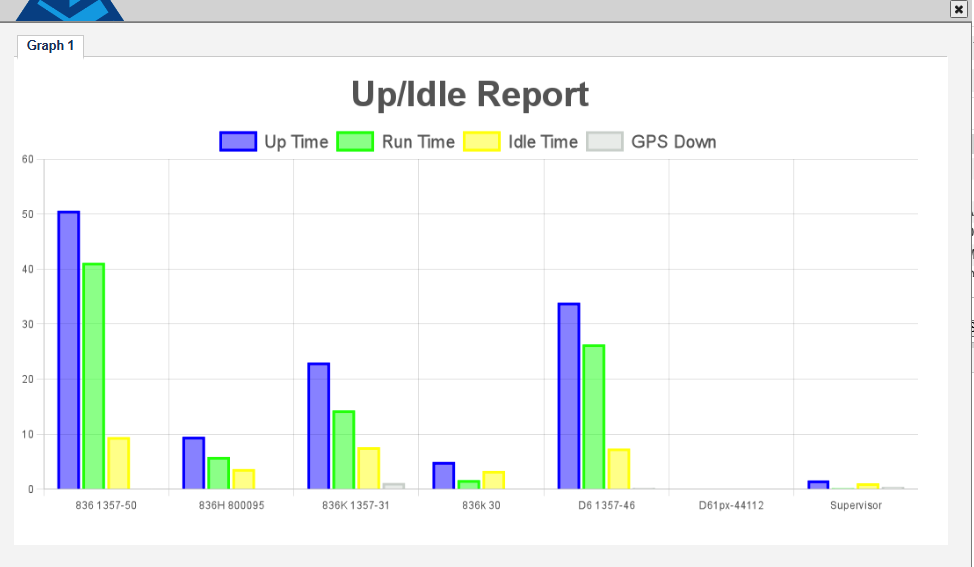Click the Idle Time legend label
The image size is (974, 567).
click(x=543, y=142)
